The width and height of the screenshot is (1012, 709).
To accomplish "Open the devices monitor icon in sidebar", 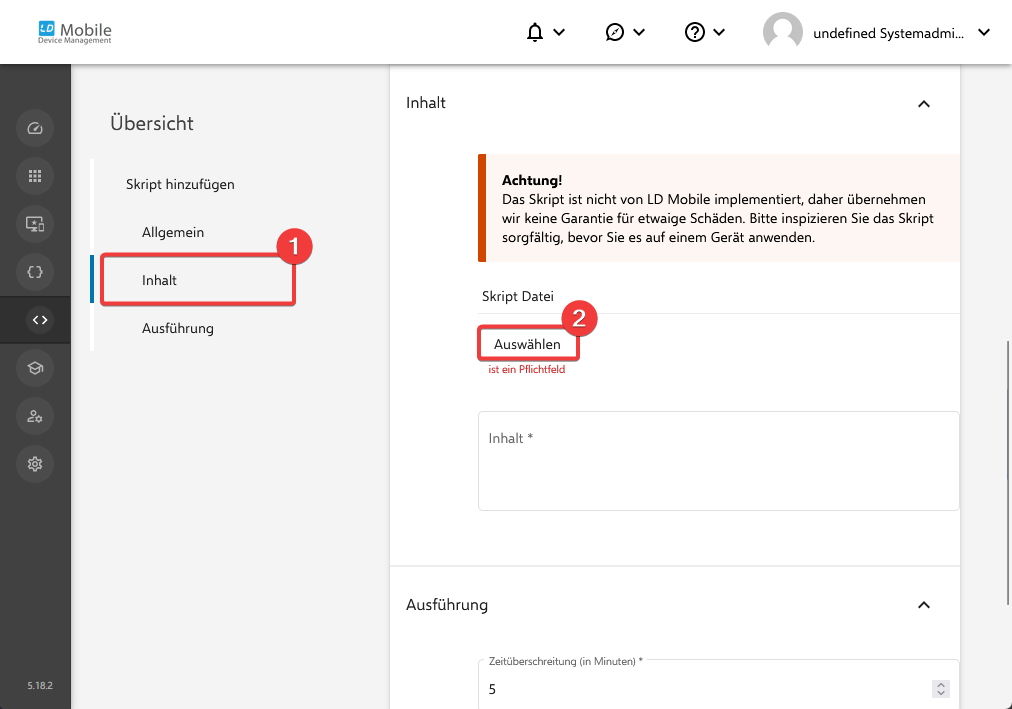I will pos(35,224).
